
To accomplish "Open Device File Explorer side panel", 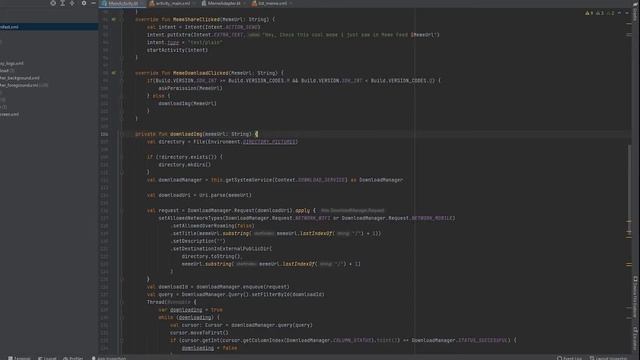I will coord(636,297).
